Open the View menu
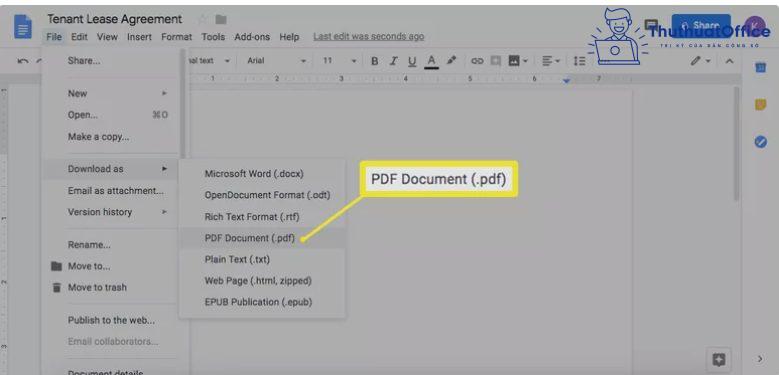779x375 pixels. click(x=107, y=37)
